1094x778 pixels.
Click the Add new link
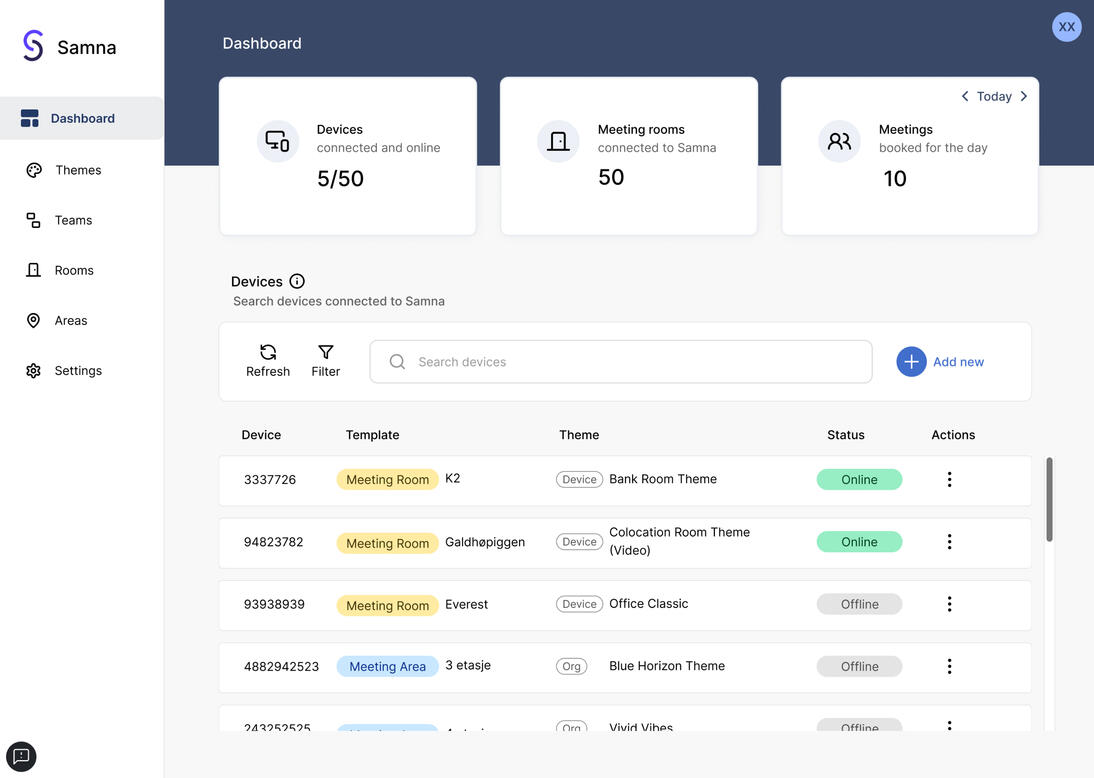958,362
